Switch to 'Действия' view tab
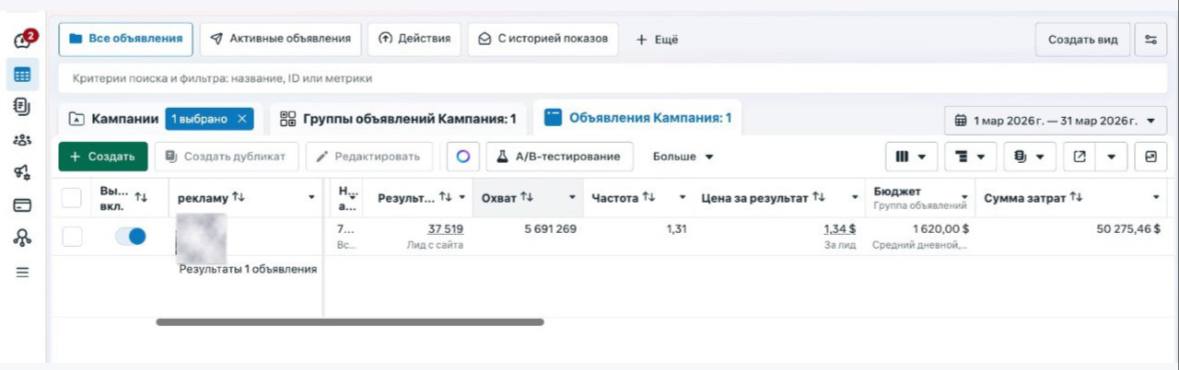The image size is (1179, 370). [x=414, y=39]
